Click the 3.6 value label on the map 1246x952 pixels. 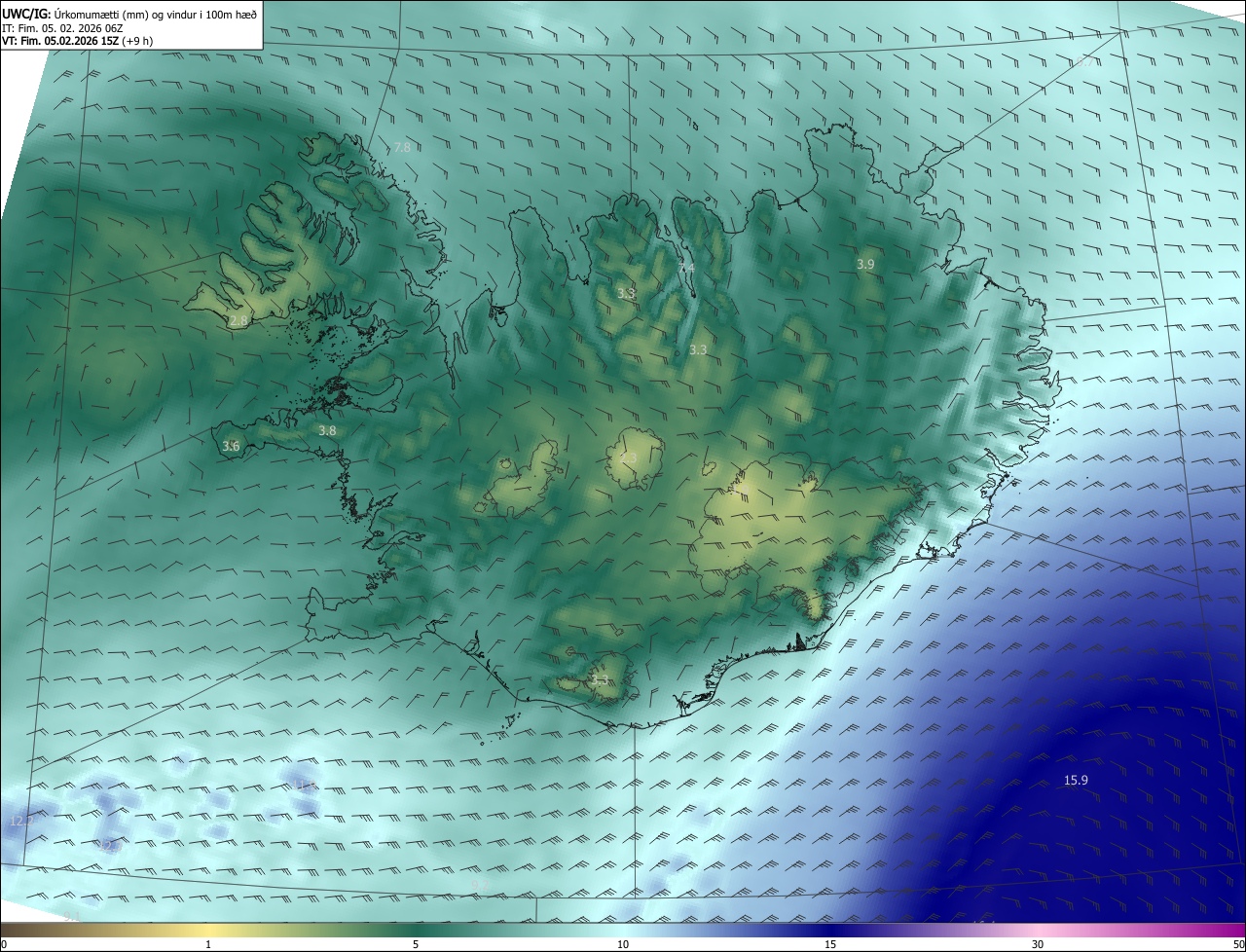click(x=231, y=447)
